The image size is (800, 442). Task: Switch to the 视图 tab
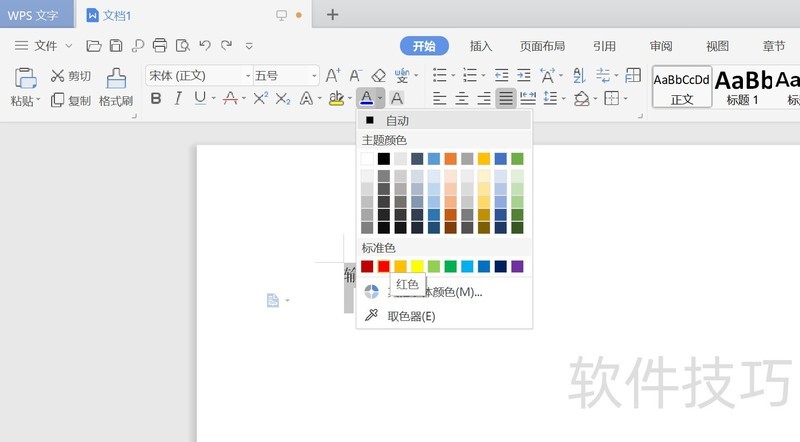(x=717, y=46)
